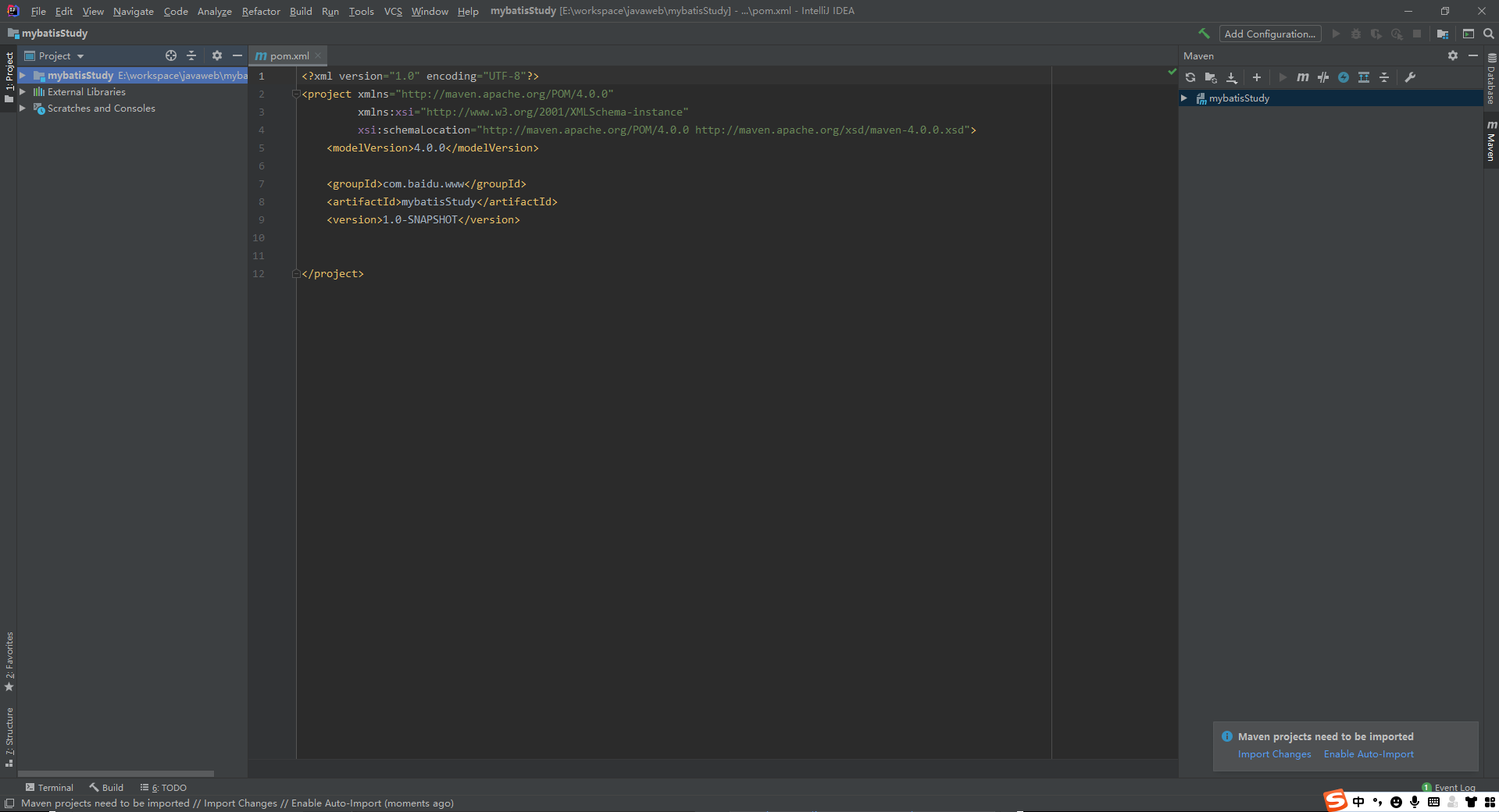The width and height of the screenshot is (1499, 812).
Task: Click the closing project tag fold marker
Action: 296,274
